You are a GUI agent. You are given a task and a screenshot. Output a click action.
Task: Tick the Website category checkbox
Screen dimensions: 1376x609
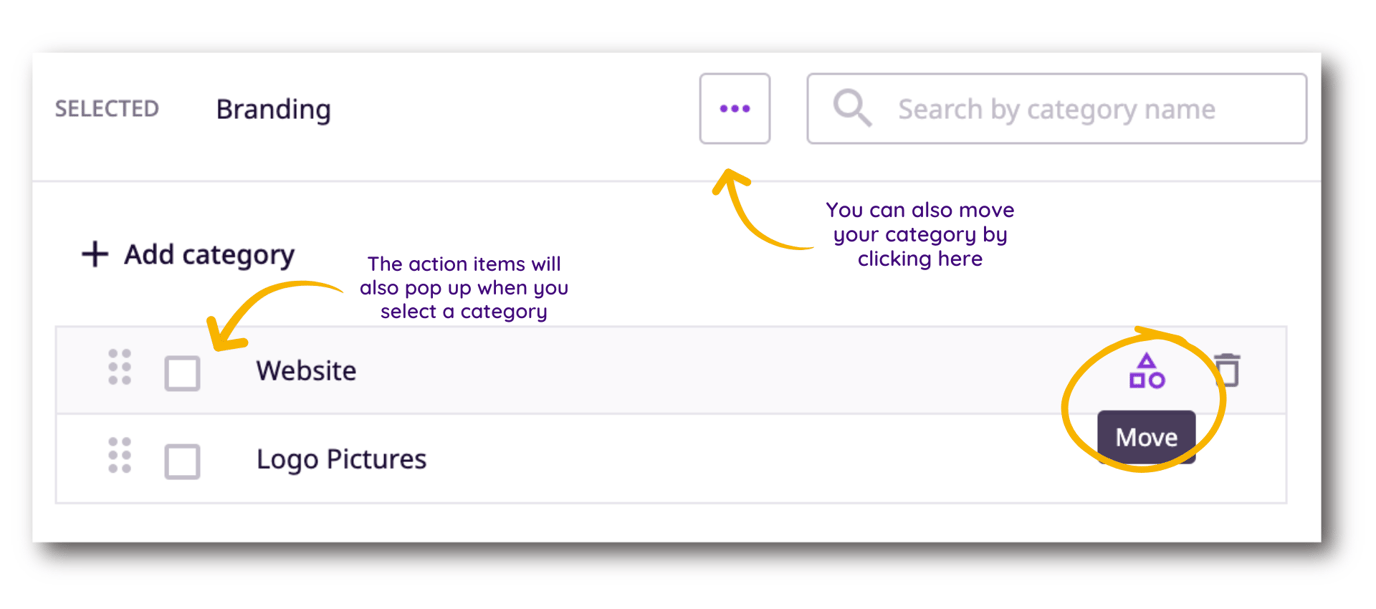pyautogui.click(x=182, y=373)
